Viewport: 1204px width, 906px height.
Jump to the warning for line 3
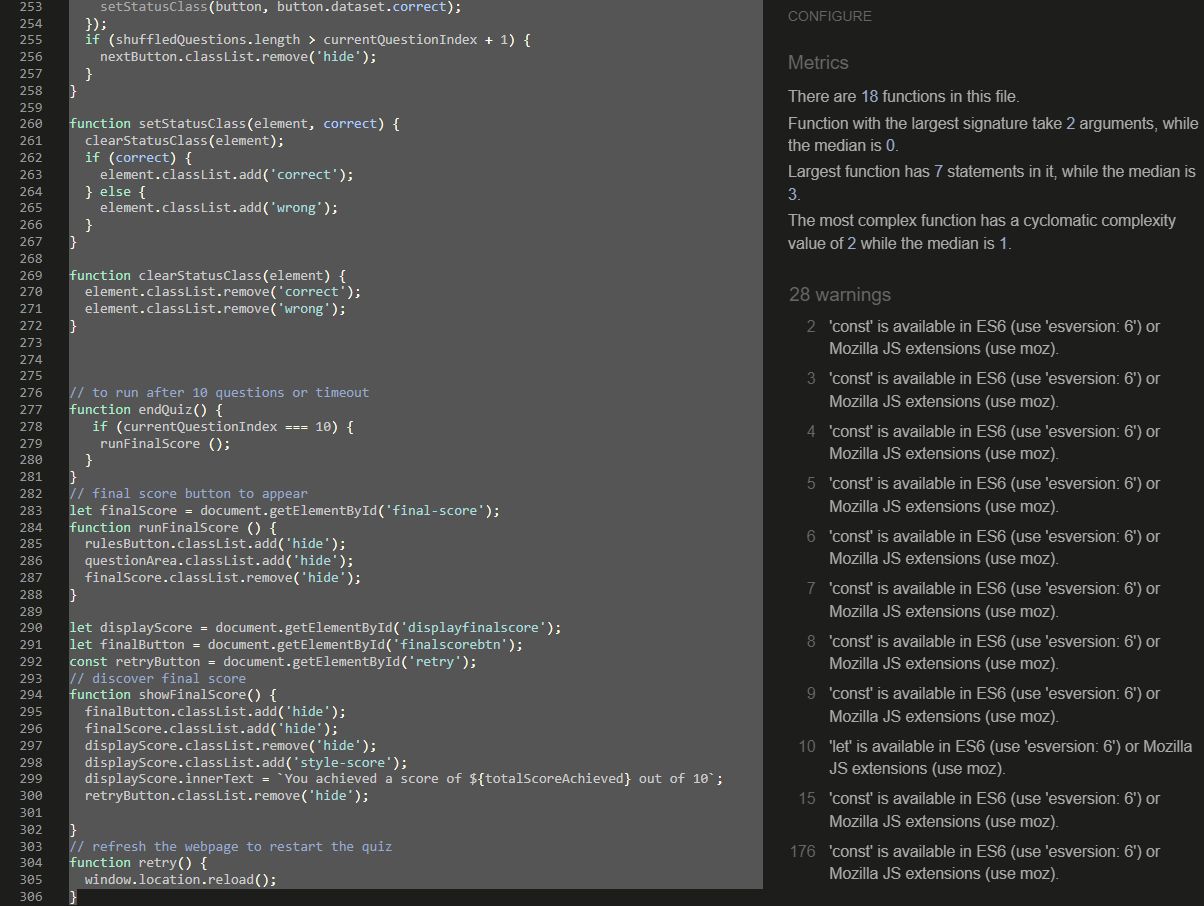click(x=994, y=390)
